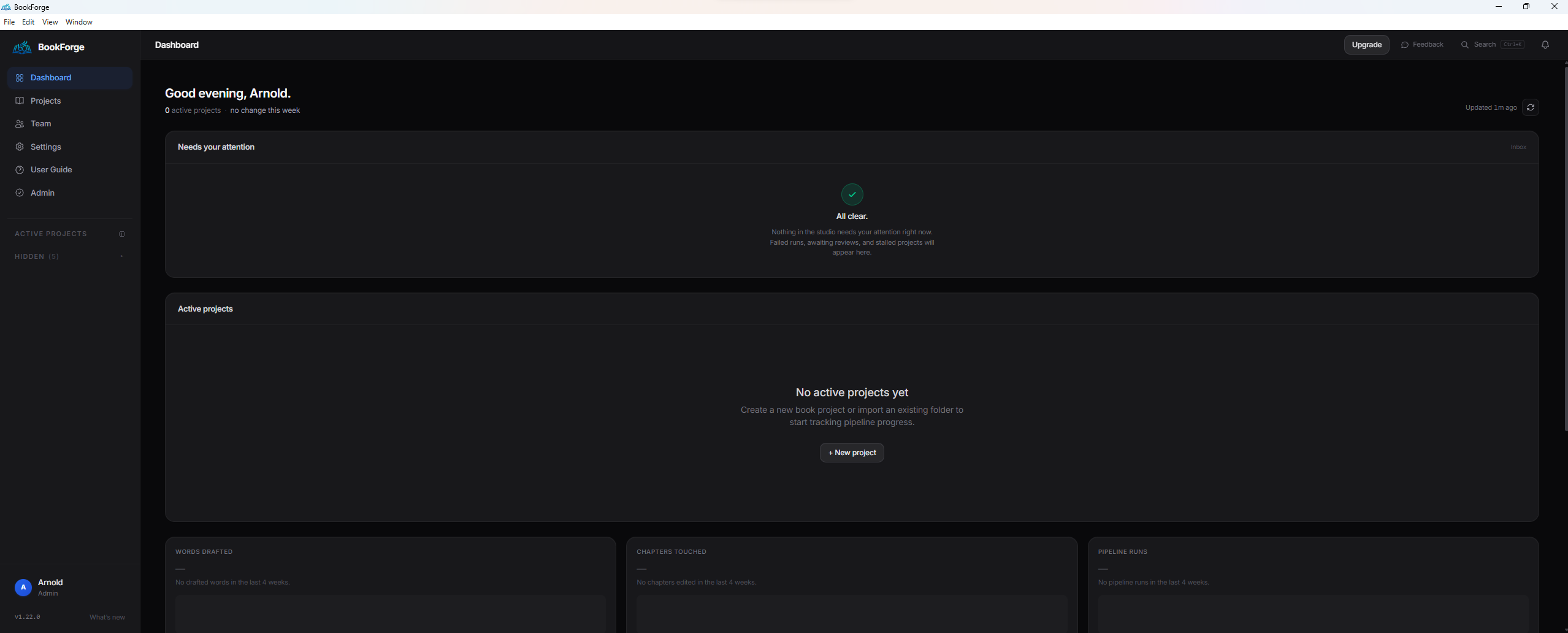Viewport: 1568px width, 633px height.
Task: Expand the Hidden (5) projects section
Action: 69,256
